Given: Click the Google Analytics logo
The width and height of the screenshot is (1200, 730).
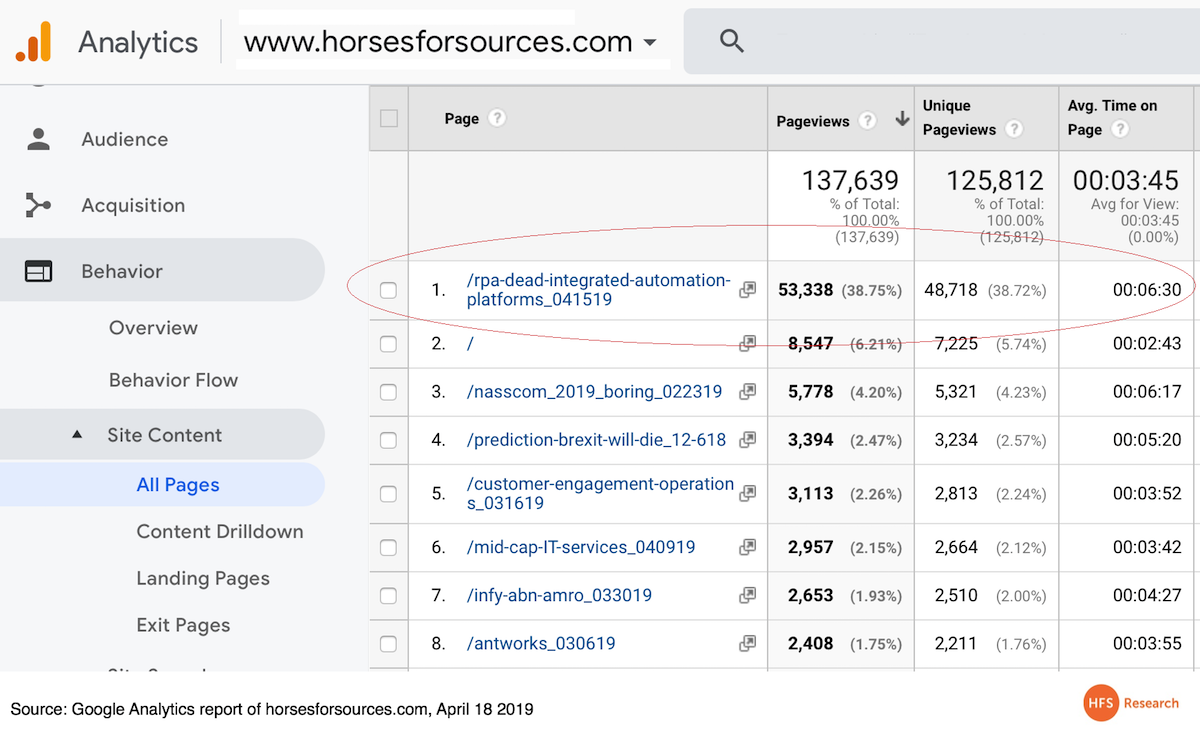Looking at the screenshot, I should [33, 41].
